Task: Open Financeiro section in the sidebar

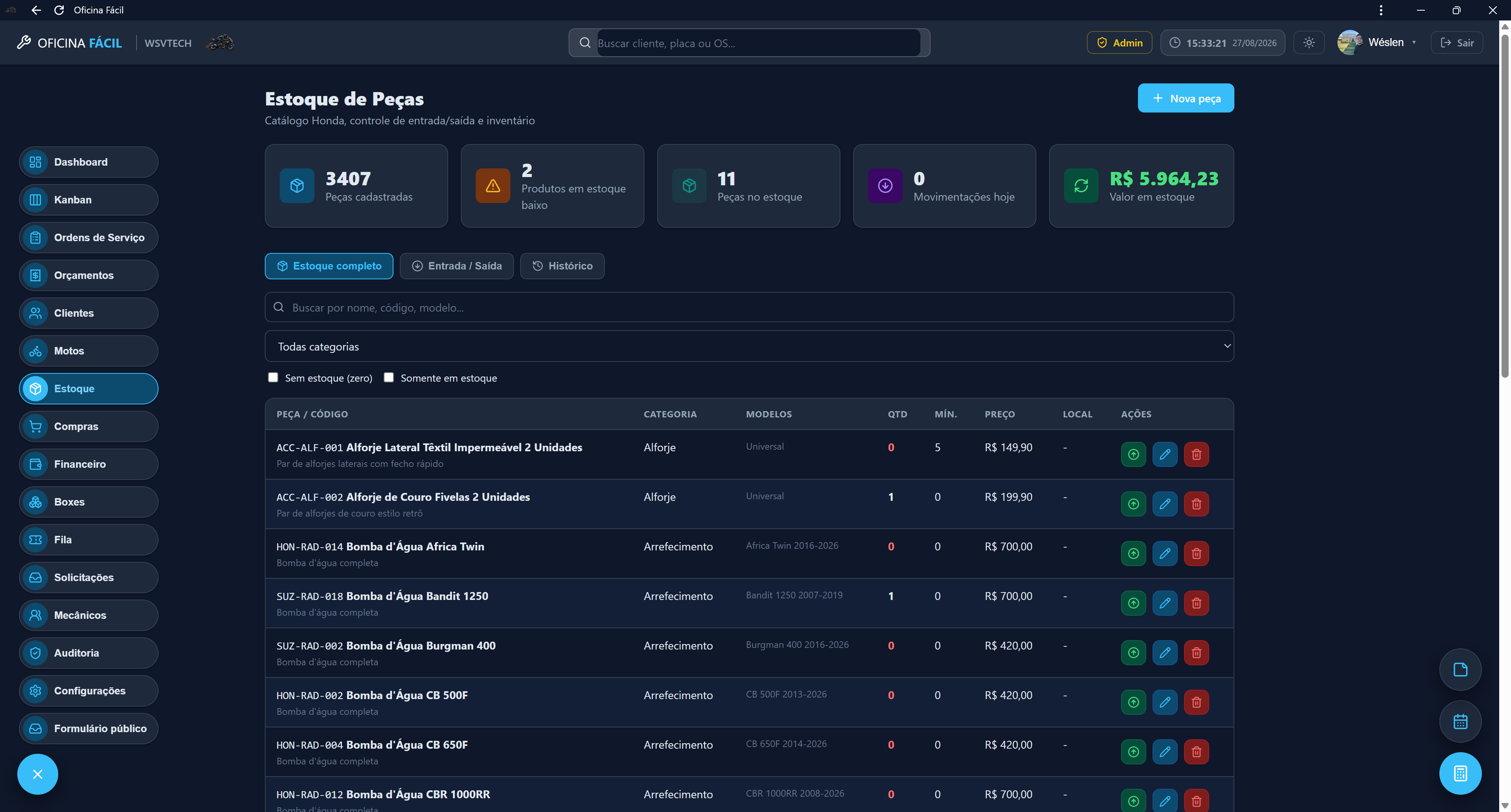Action: click(x=89, y=464)
